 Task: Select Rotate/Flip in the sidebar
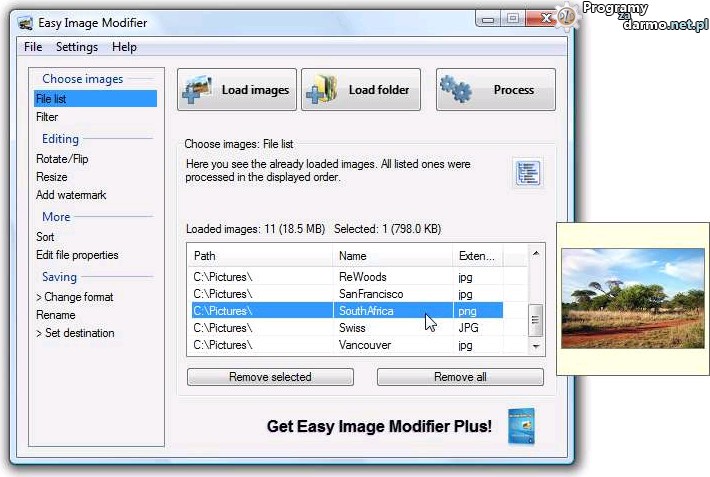tap(62, 159)
